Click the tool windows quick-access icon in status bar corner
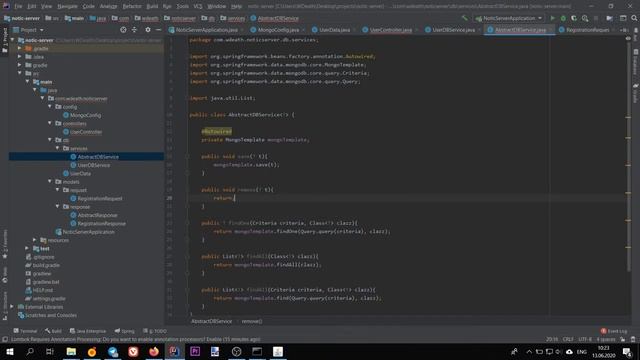Screen dimensions: 640x360 (x=4, y=339)
